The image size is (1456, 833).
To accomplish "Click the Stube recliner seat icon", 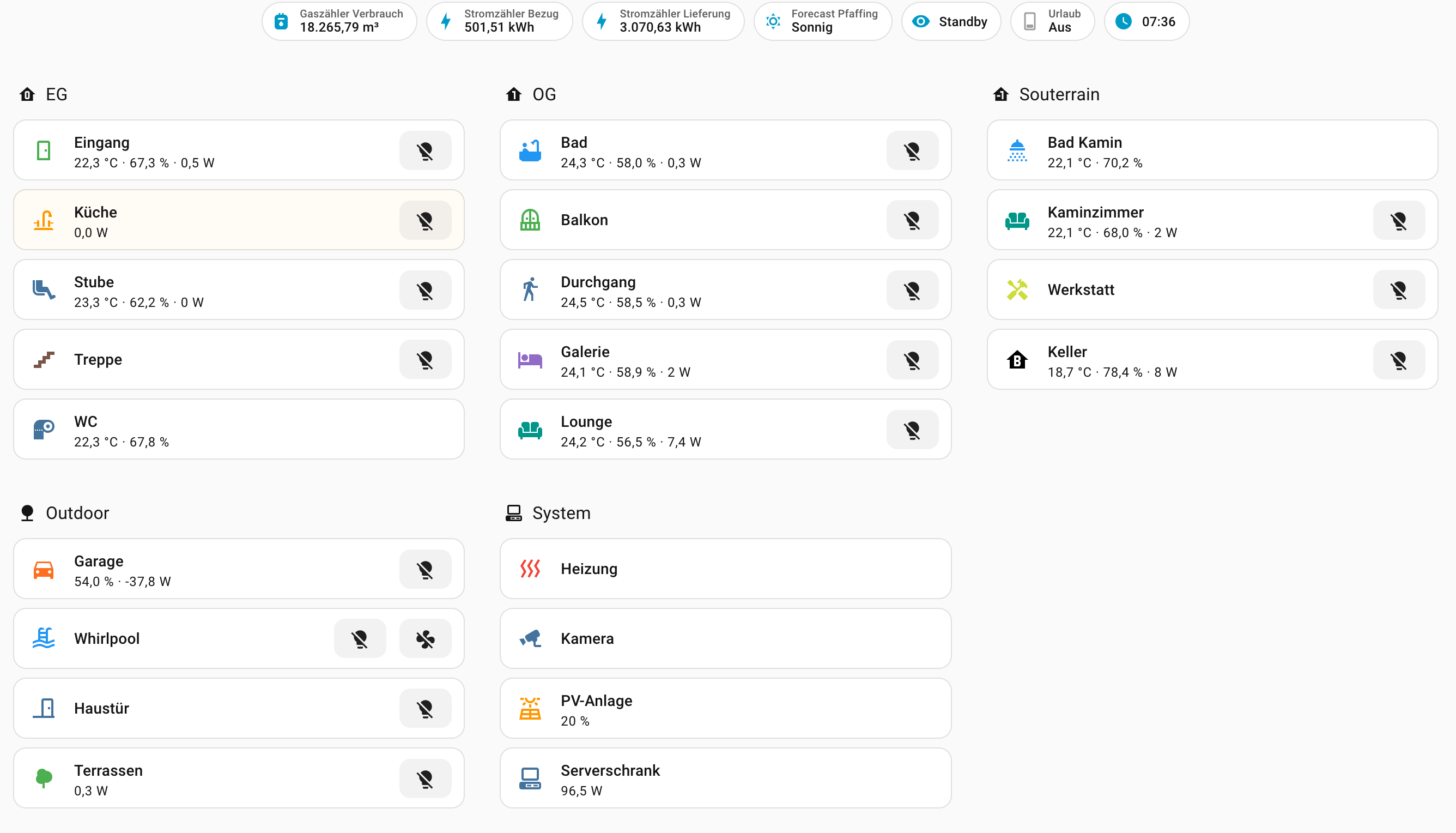I will click(x=44, y=290).
